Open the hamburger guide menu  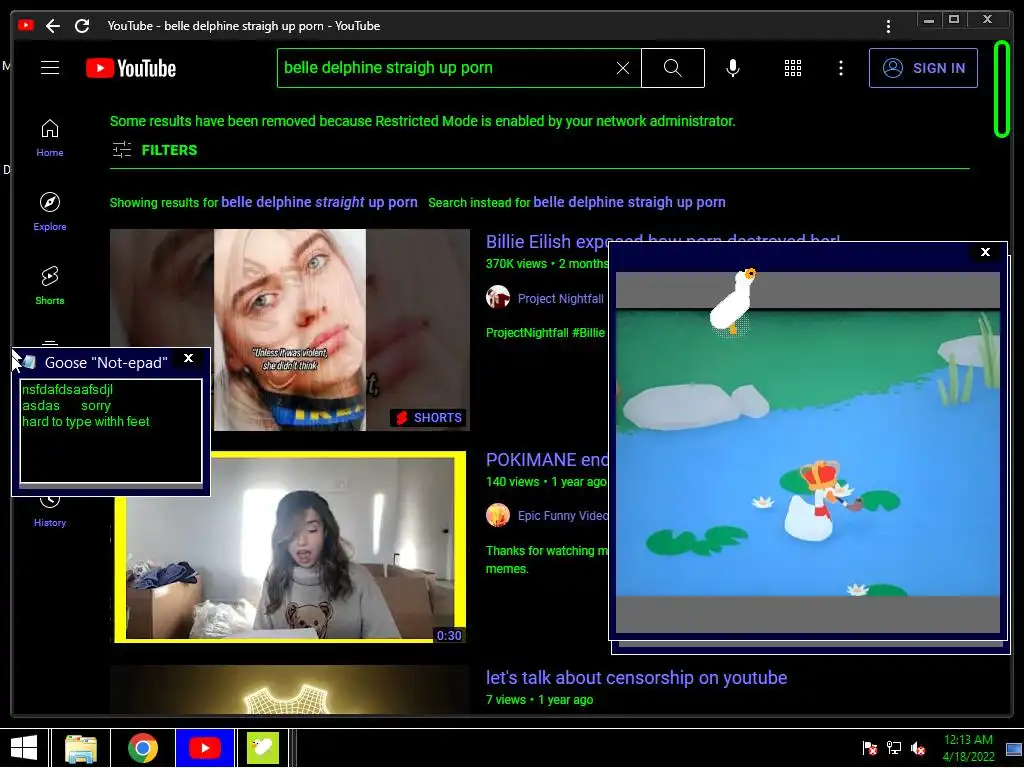coord(50,68)
